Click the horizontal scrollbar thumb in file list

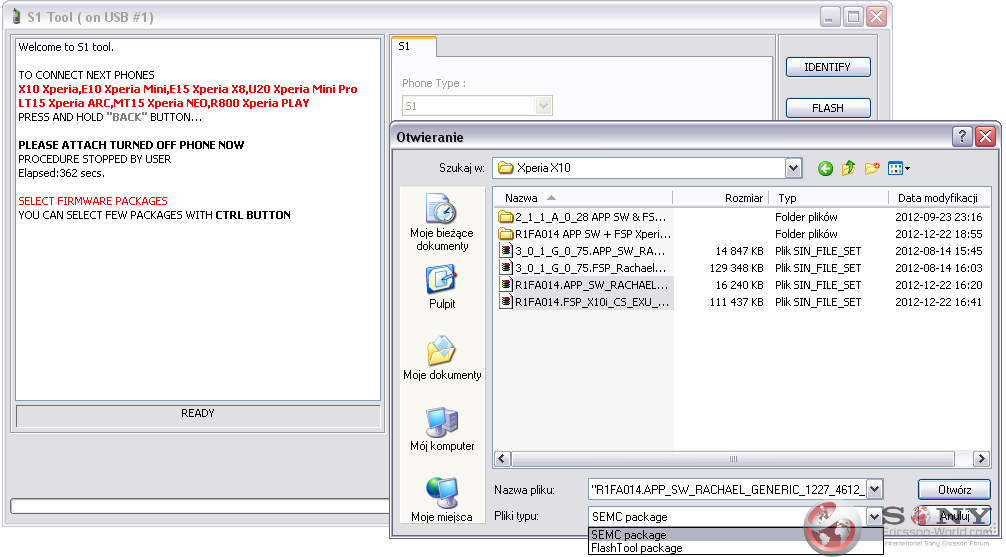coord(733,459)
